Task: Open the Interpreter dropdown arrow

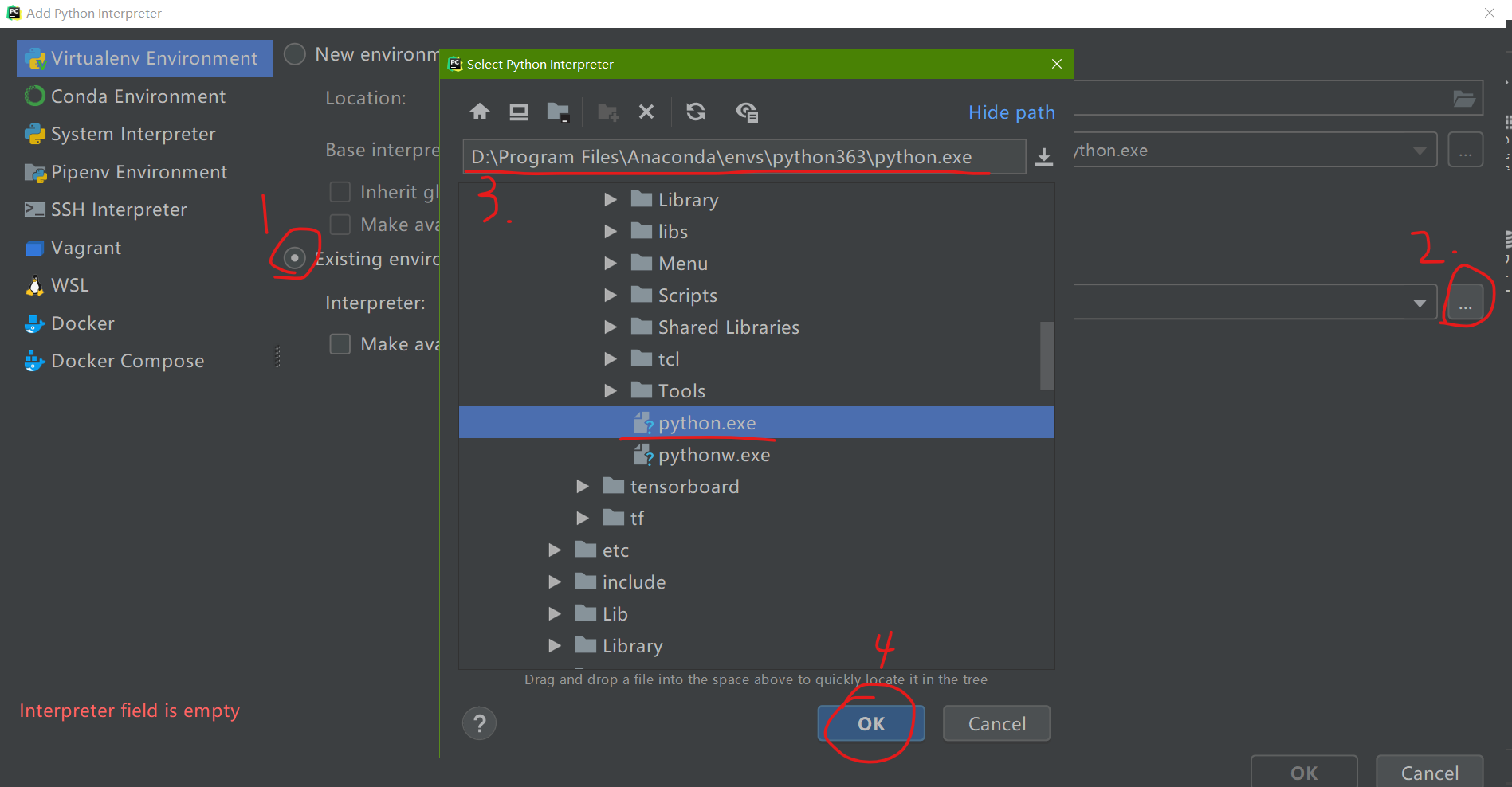Action: (x=1420, y=303)
